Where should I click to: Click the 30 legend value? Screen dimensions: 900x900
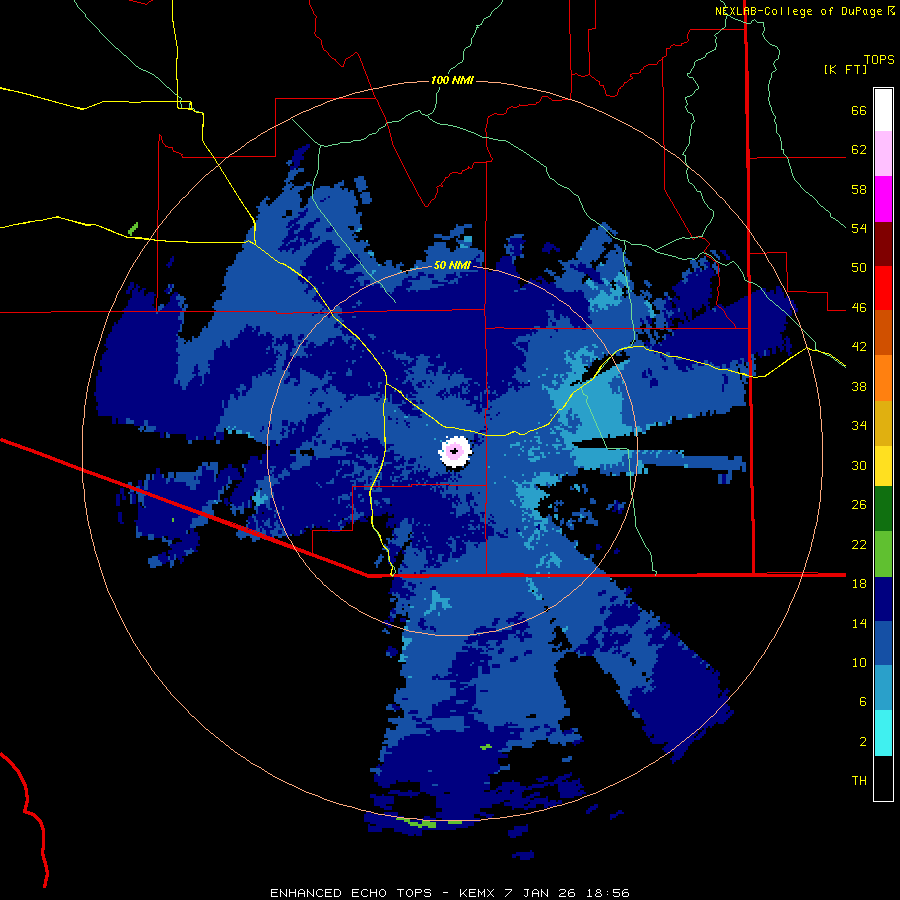[859, 465]
